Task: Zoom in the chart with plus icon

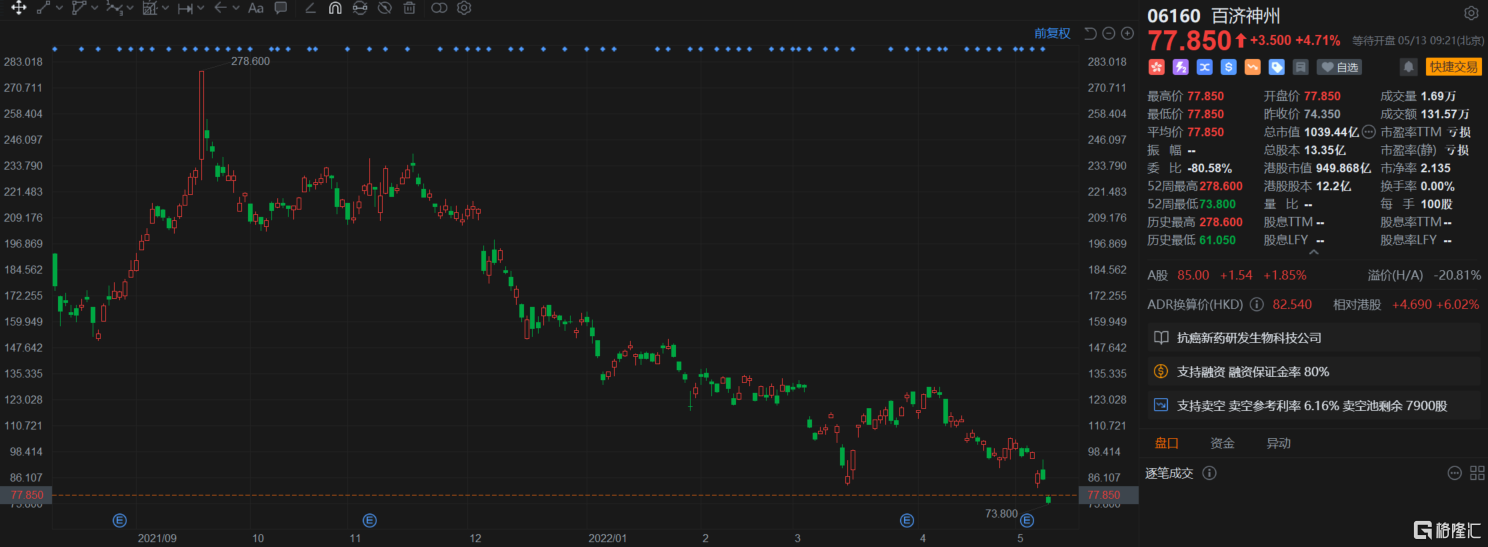Action: [1127, 33]
